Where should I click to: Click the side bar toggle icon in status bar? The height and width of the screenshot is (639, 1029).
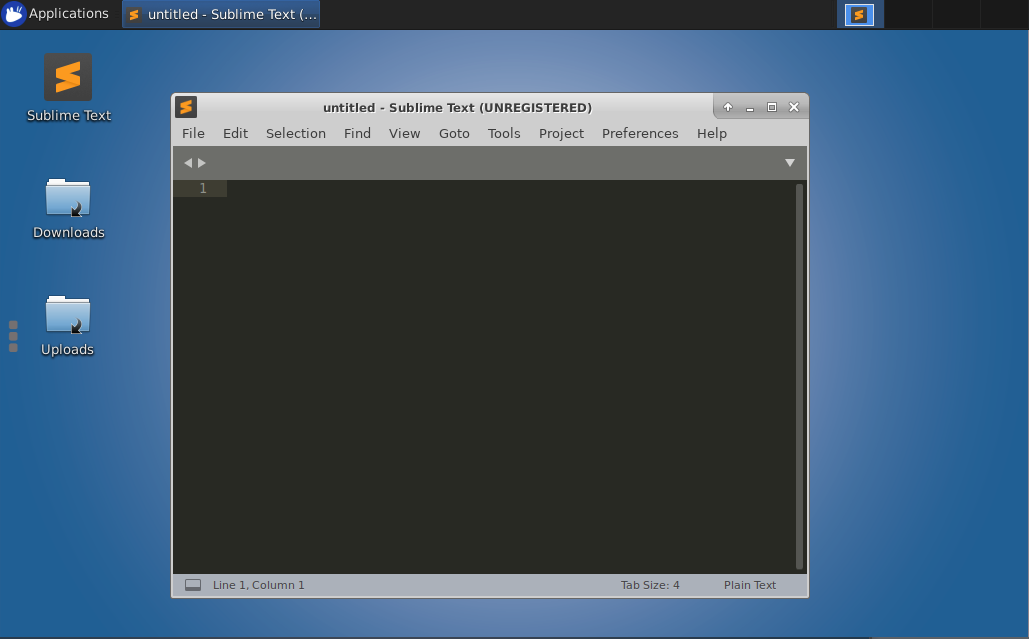click(x=193, y=585)
